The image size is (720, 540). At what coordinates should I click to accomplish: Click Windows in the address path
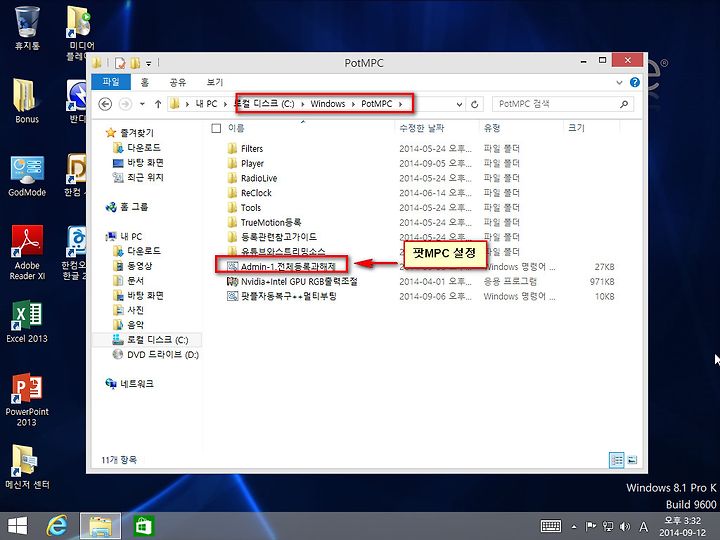point(327,104)
